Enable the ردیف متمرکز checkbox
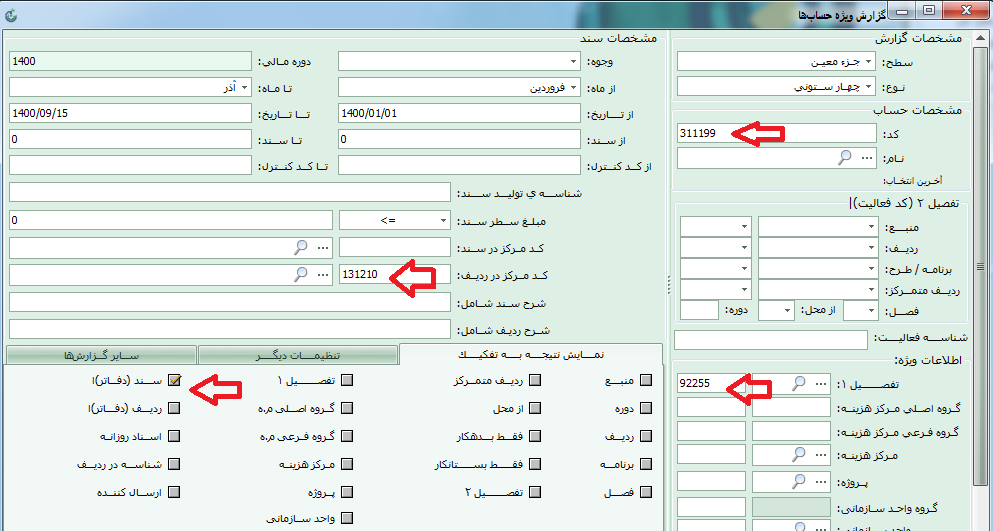 [x=535, y=380]
